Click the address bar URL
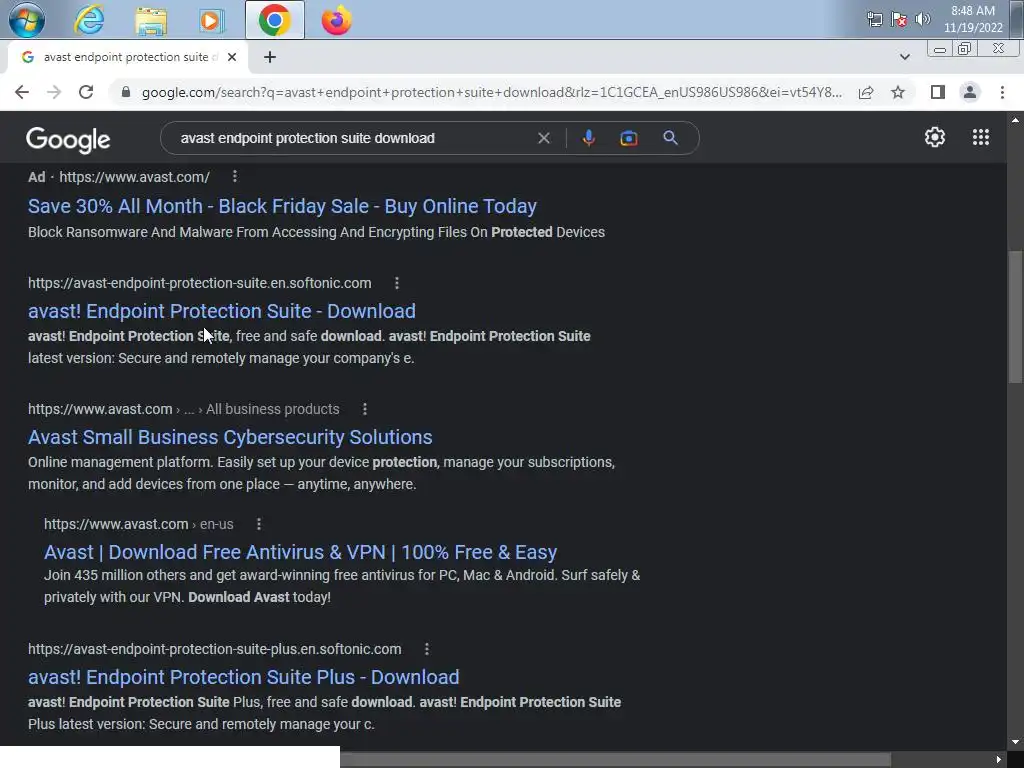This screenshot has height=768, width=1024. pos(492,92)
